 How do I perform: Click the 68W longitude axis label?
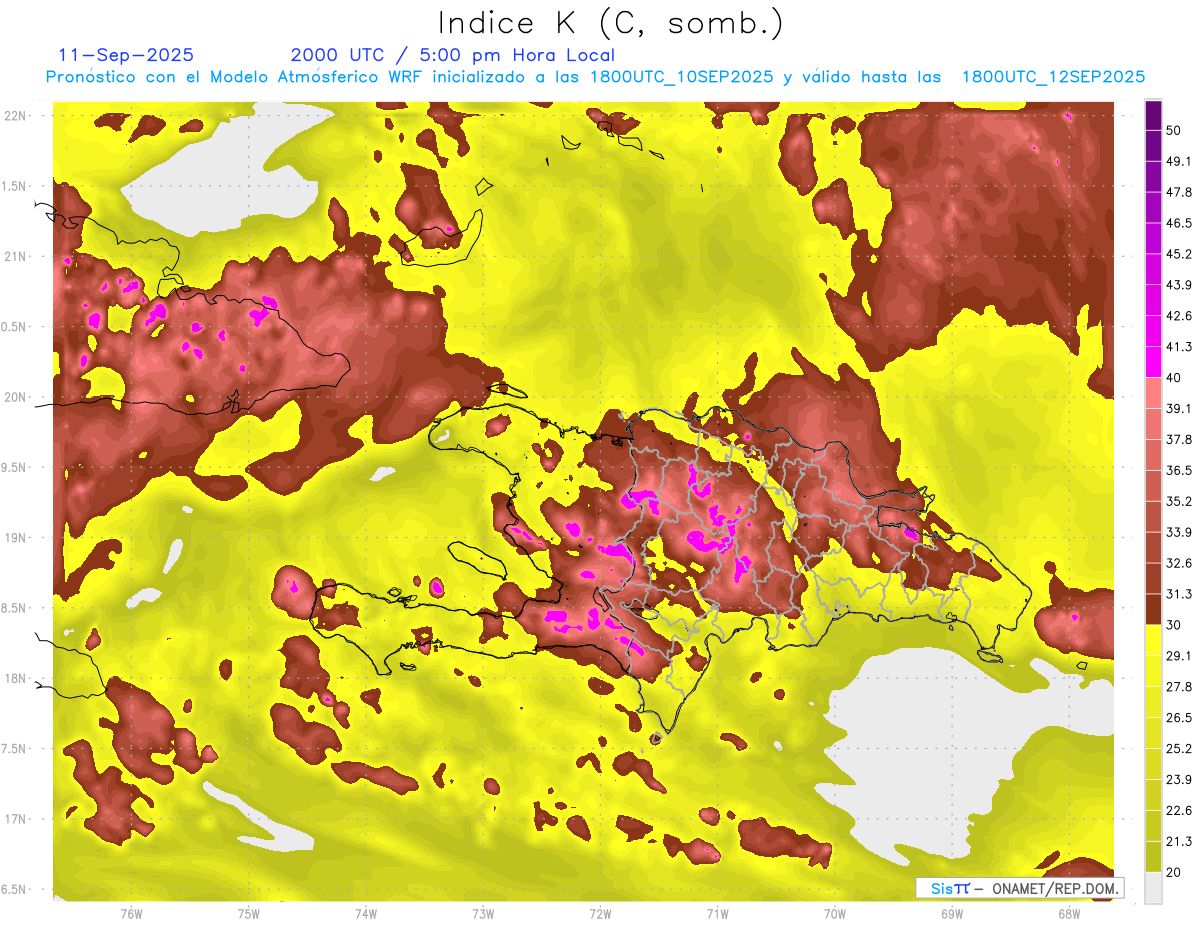point(1068,914)
